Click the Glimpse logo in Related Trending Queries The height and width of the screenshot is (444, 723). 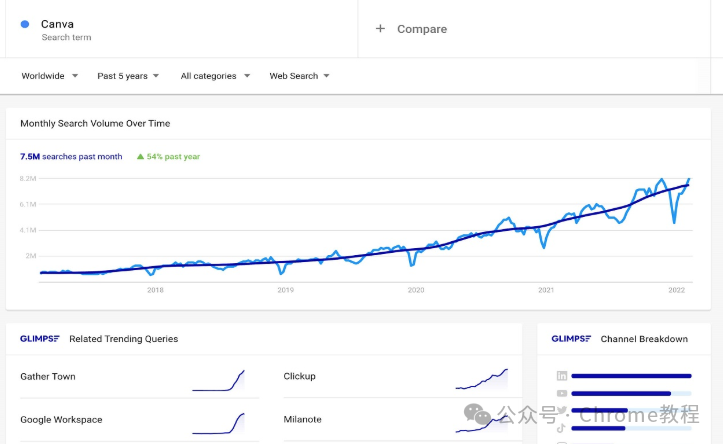pyautogui.click(x=40, y=338)
